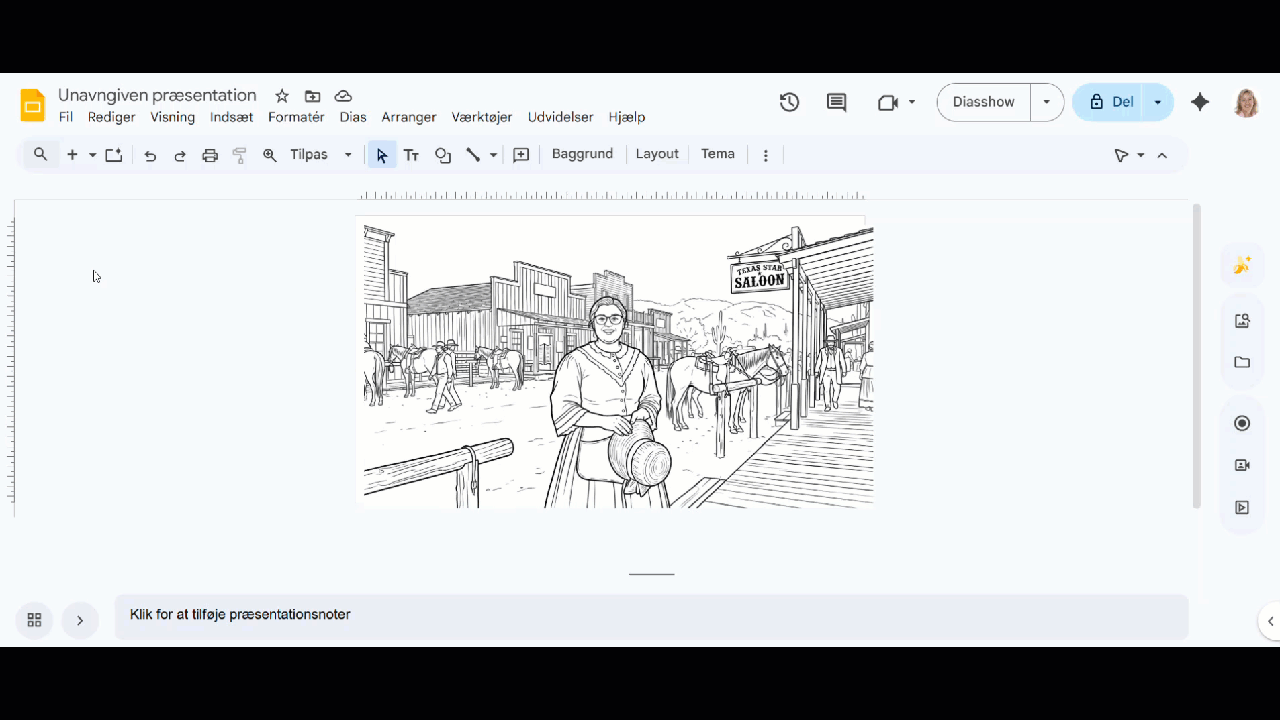The image size is (1280, 720).
Task: Click the undo arrow icon
Action: [150, 155]
